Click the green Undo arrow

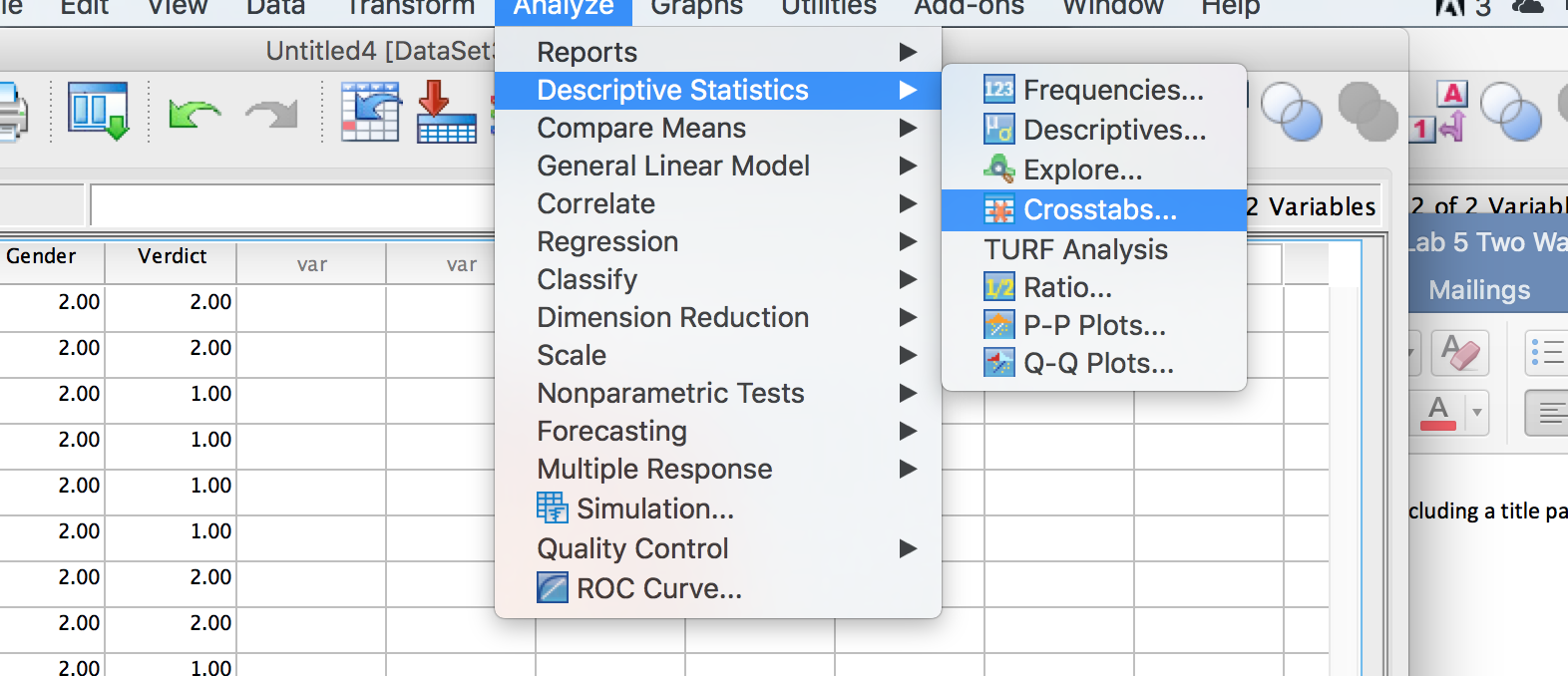point(194,113)
